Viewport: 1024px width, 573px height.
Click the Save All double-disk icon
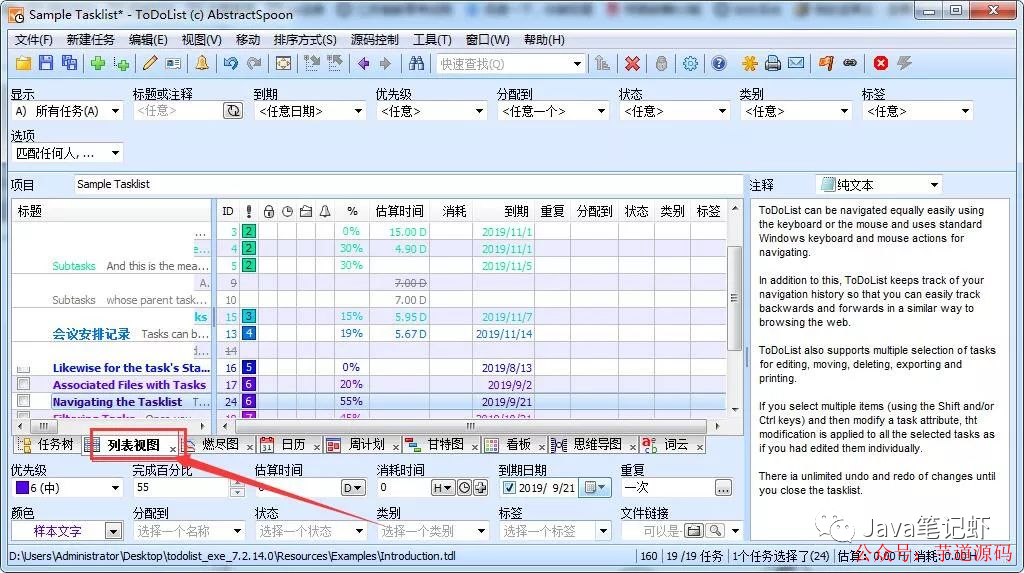pos(69,63)
